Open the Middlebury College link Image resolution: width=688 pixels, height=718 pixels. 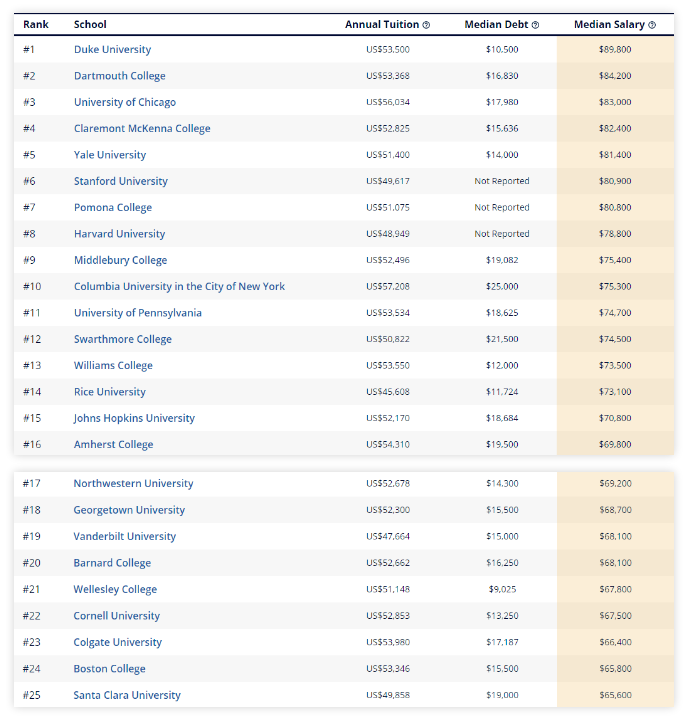[120, 260]
